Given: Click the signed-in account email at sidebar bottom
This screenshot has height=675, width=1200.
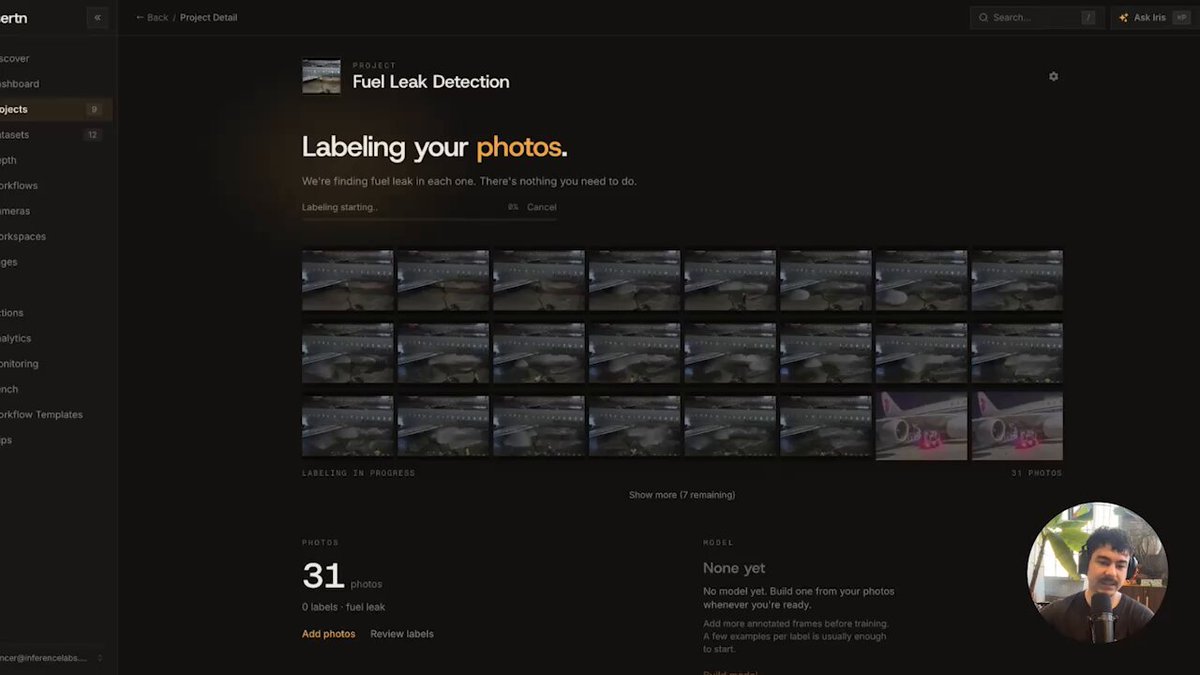Looking at the screenshot, I should pos(44,658).
